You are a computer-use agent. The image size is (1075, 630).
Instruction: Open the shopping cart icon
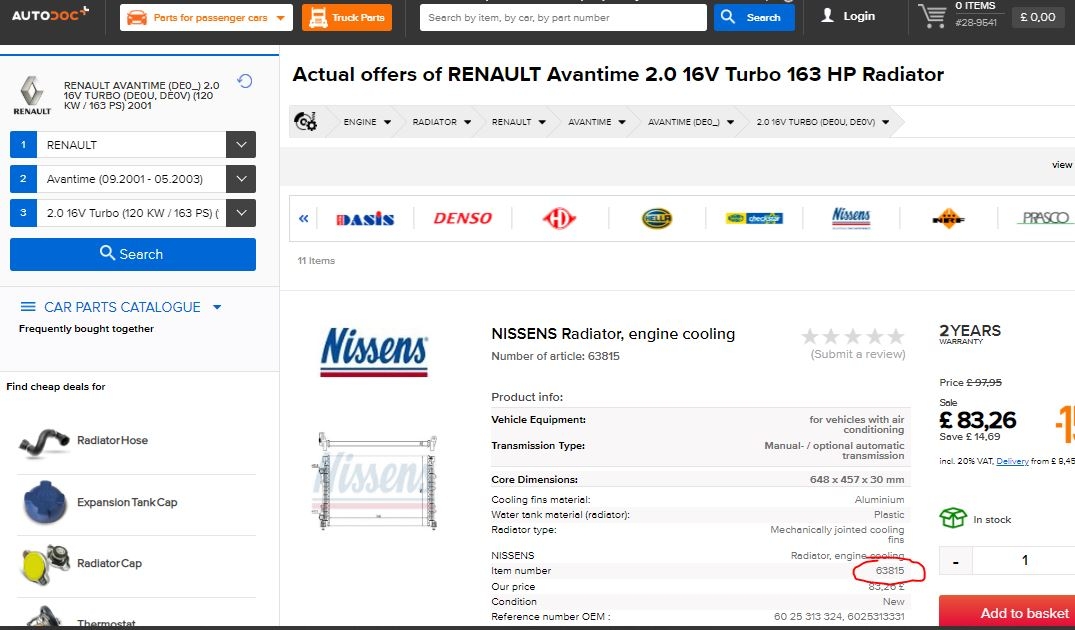[x=932, y=16]
